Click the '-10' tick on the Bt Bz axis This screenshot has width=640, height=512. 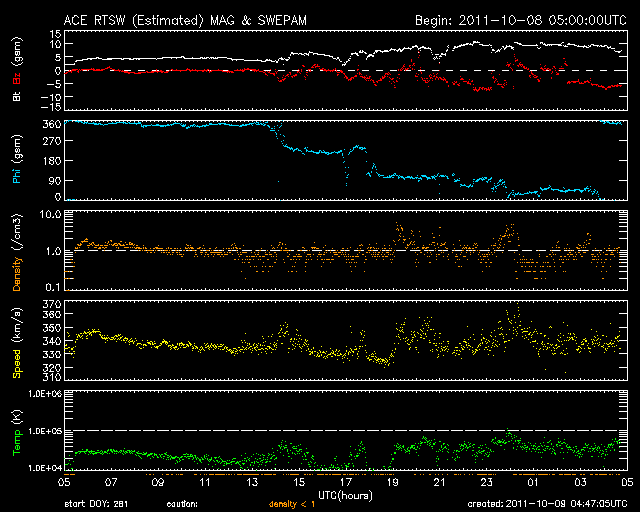(x=51, y=96)
